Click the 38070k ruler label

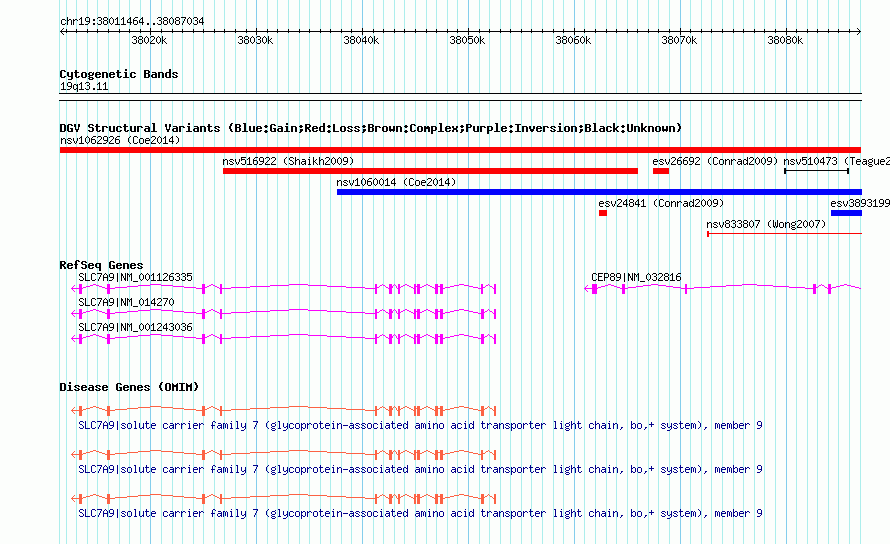coord(679,40)
